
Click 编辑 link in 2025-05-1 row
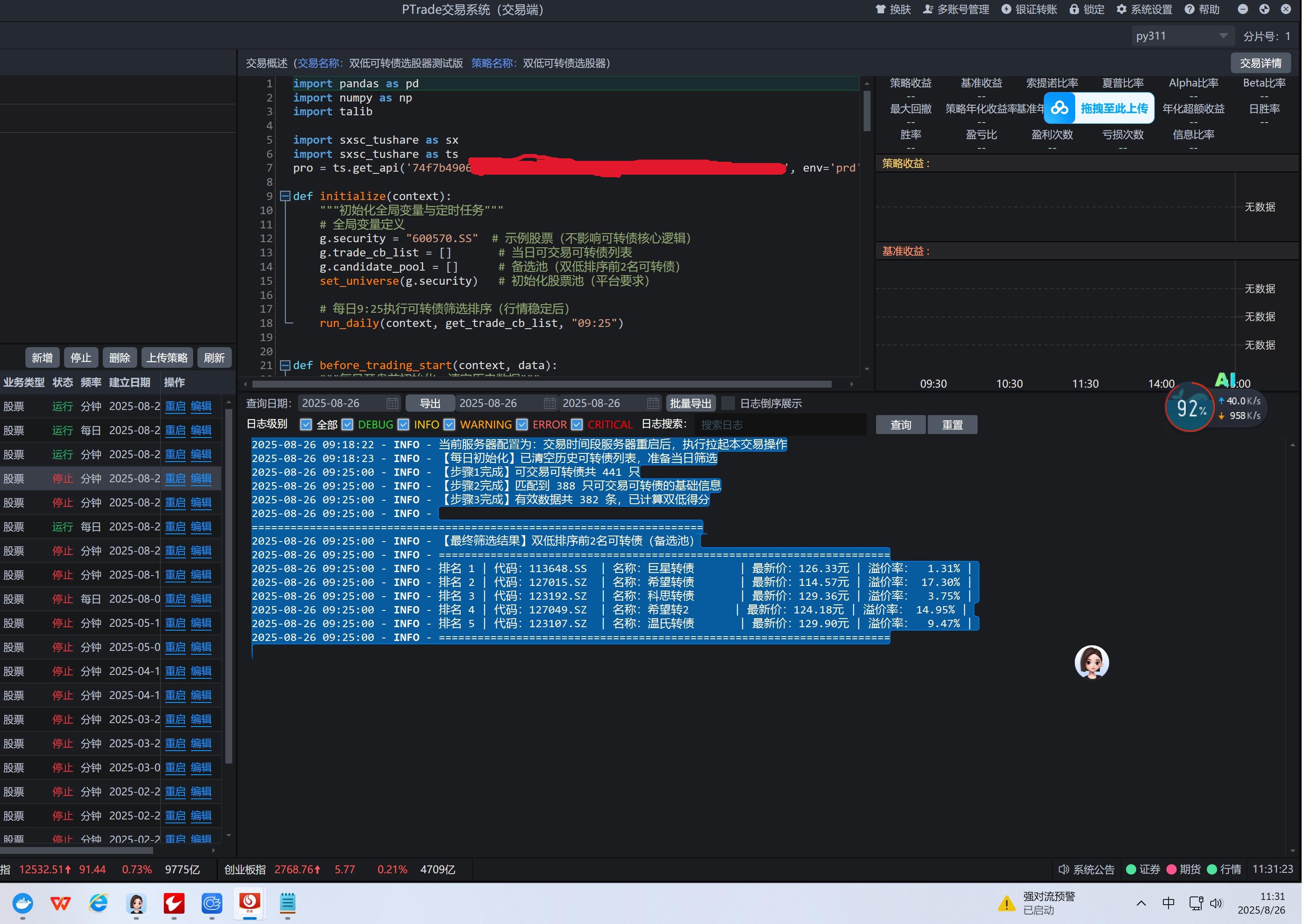(x=201, y=623)
